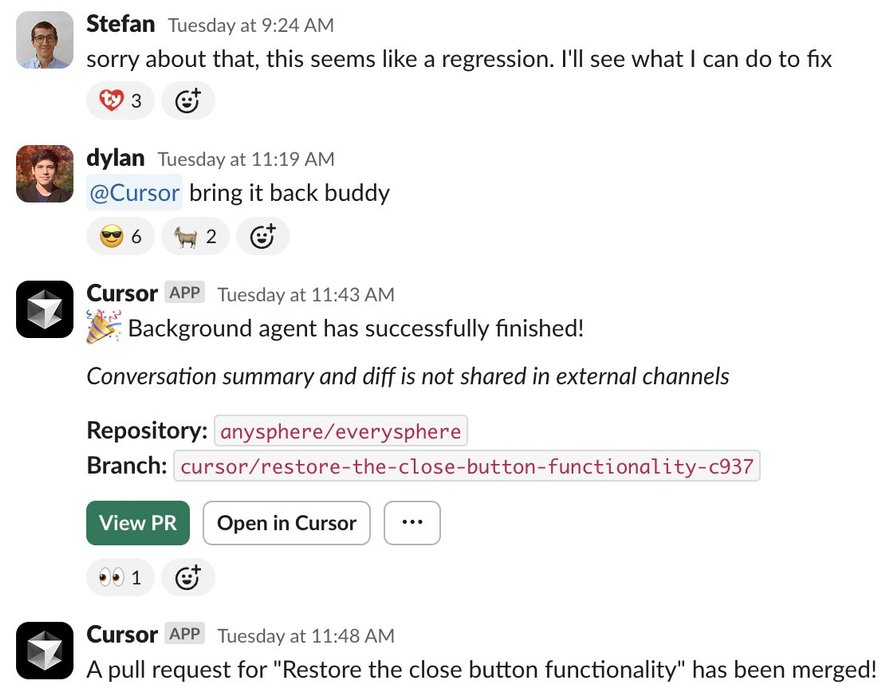Click the Cursor app icon at 11:48 AM
The height and width of the screenshot is (700, 890).
tap(45, 651)
